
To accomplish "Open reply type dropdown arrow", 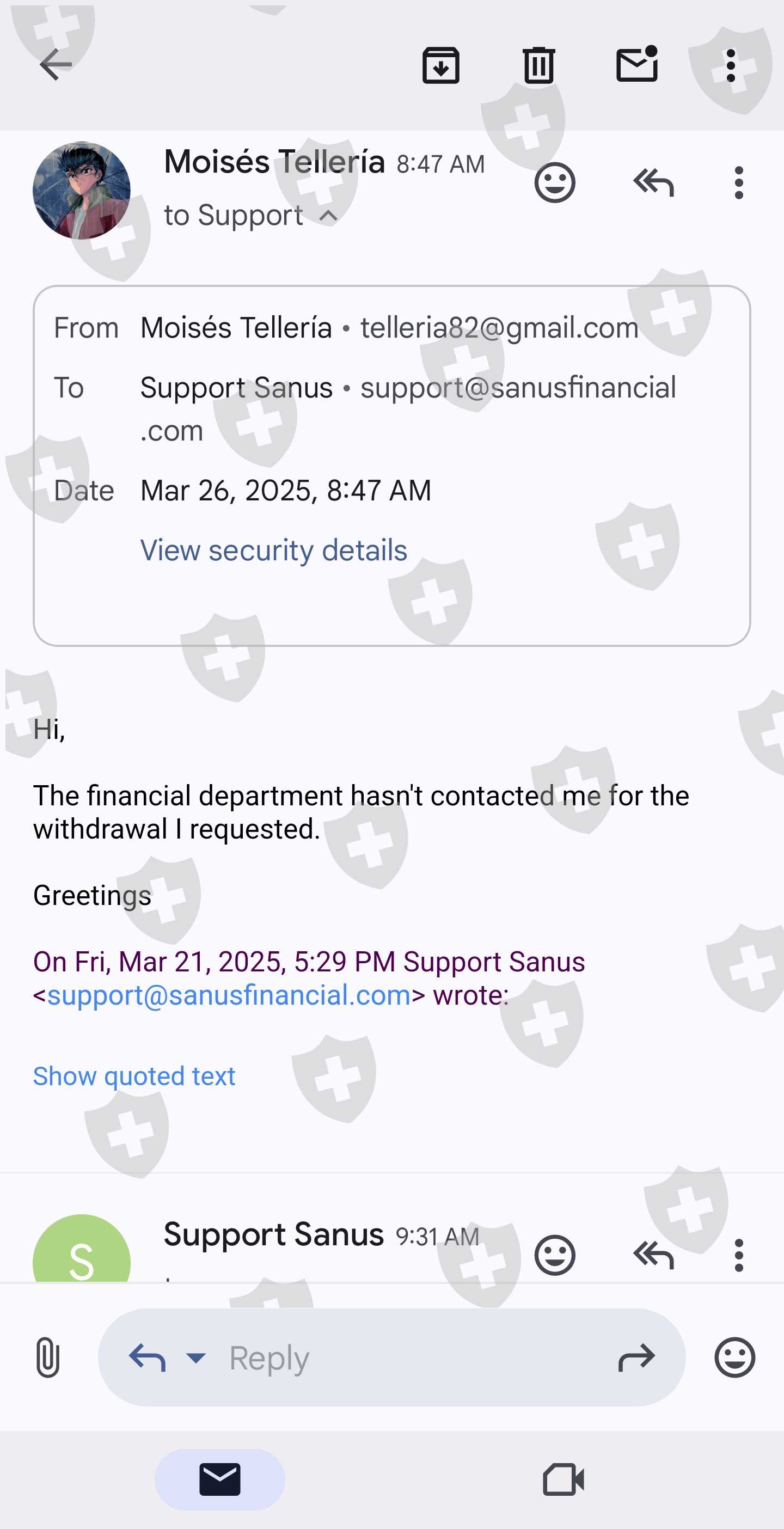I will 196,1357.
